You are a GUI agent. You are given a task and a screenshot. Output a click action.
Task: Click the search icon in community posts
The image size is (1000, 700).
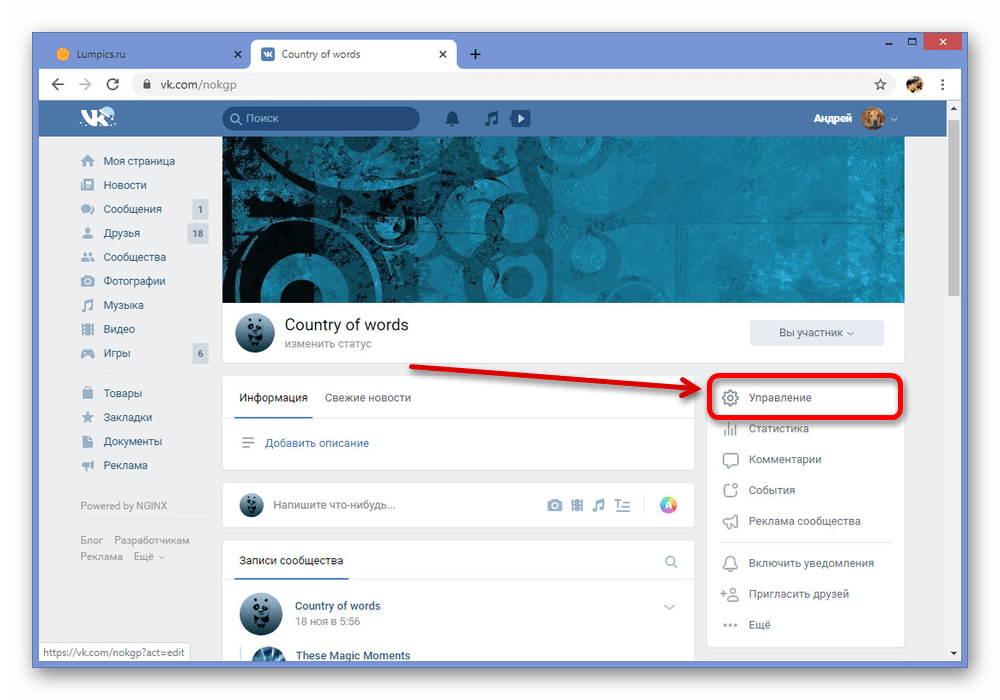pos(671,562)
